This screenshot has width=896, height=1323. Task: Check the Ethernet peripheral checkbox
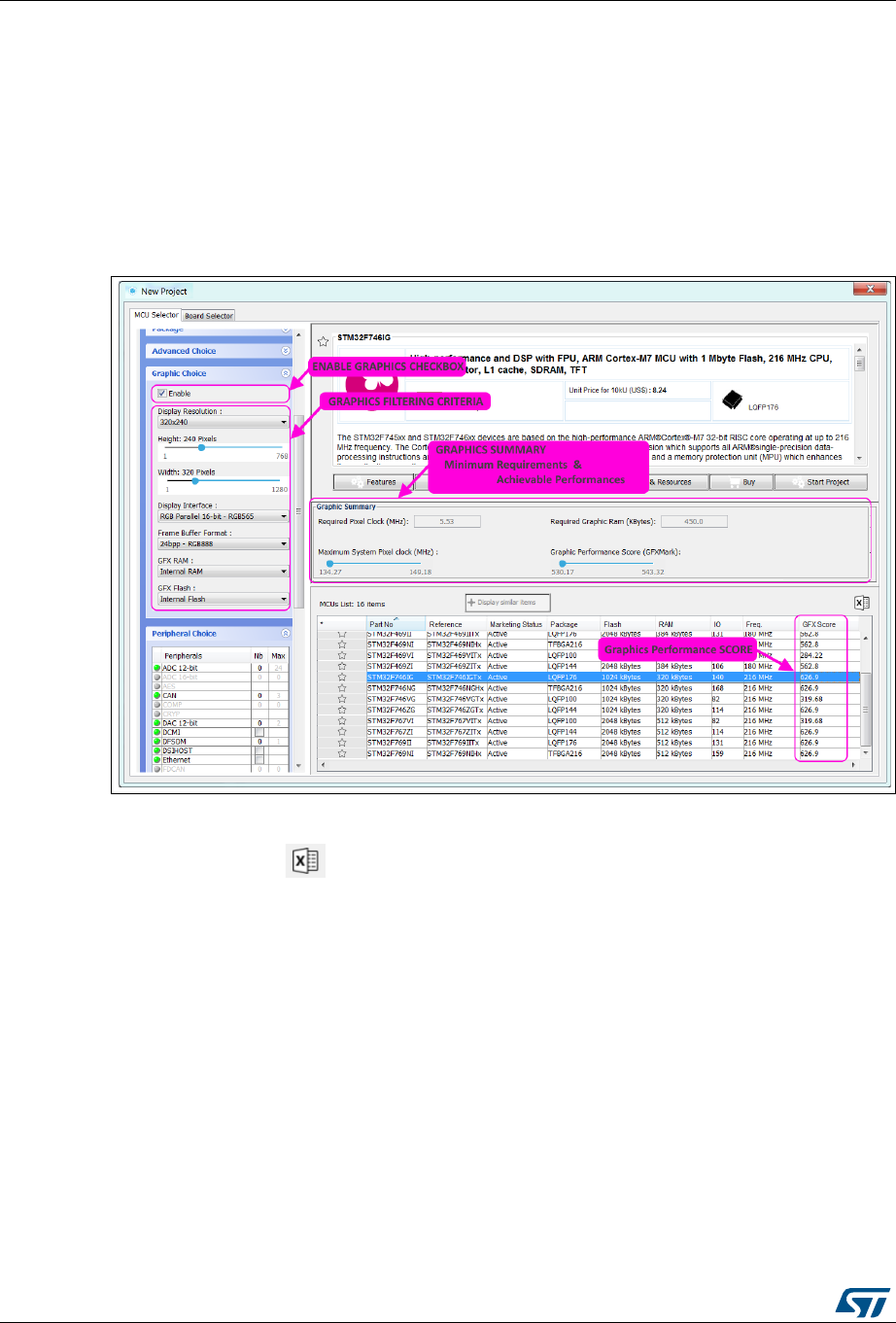coord(259,760)
